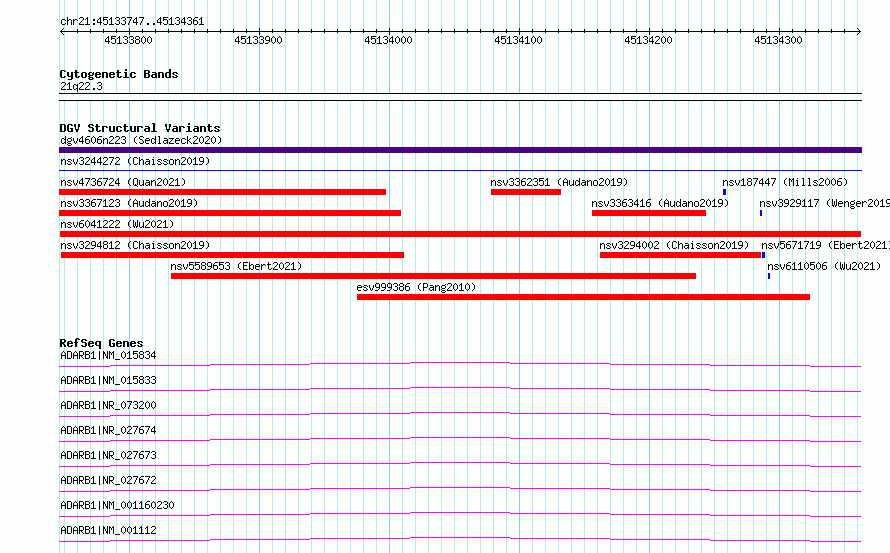The height and width of the screenshot is (553, 890).
Task: Open variant nsv187447 (Mills2006) label
Action: tap(785, 182)
